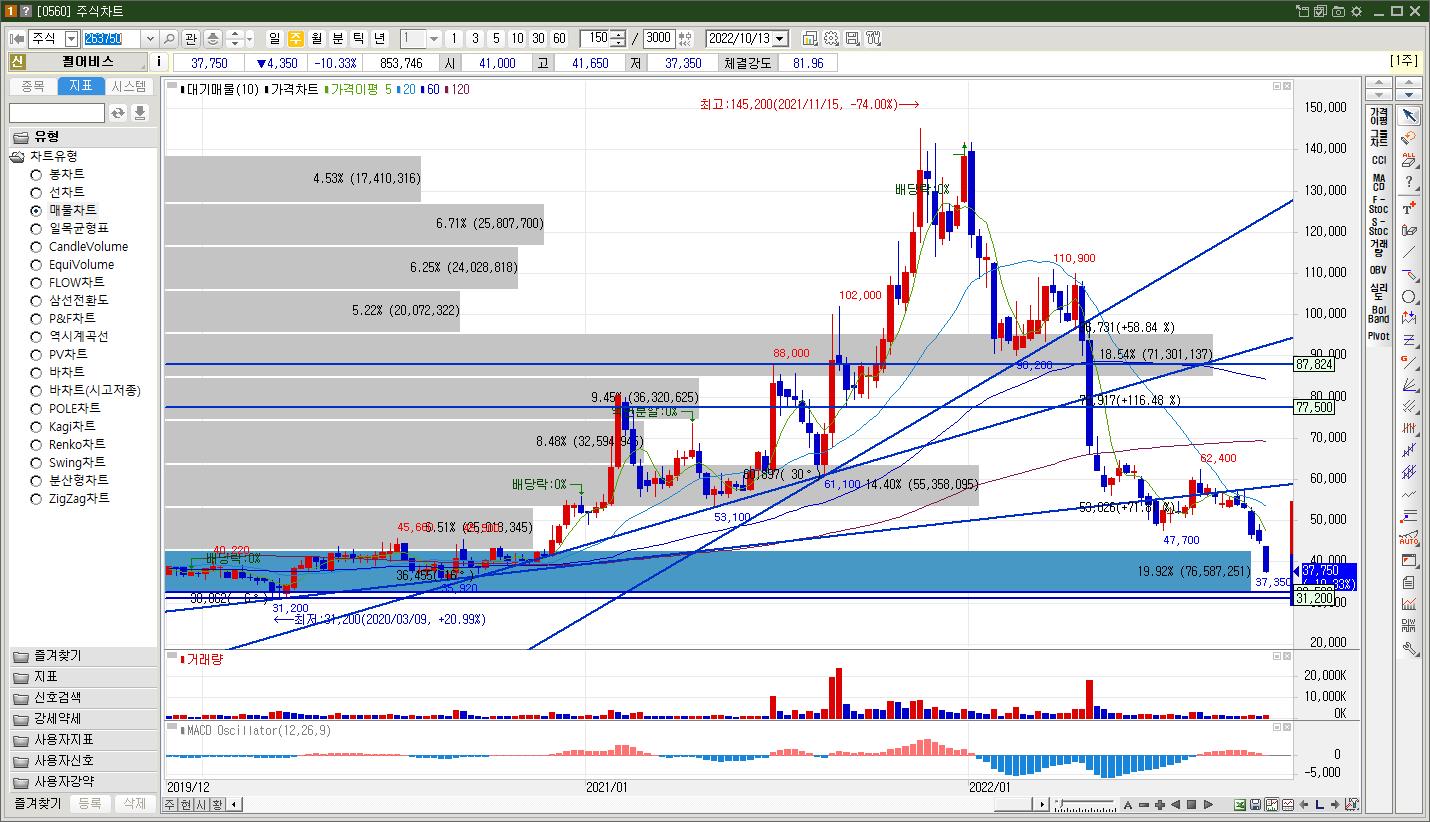This screenshot has height=822, width=1430.
Task: Switch to the 시스템 tab
Action: tap(129, 86)
